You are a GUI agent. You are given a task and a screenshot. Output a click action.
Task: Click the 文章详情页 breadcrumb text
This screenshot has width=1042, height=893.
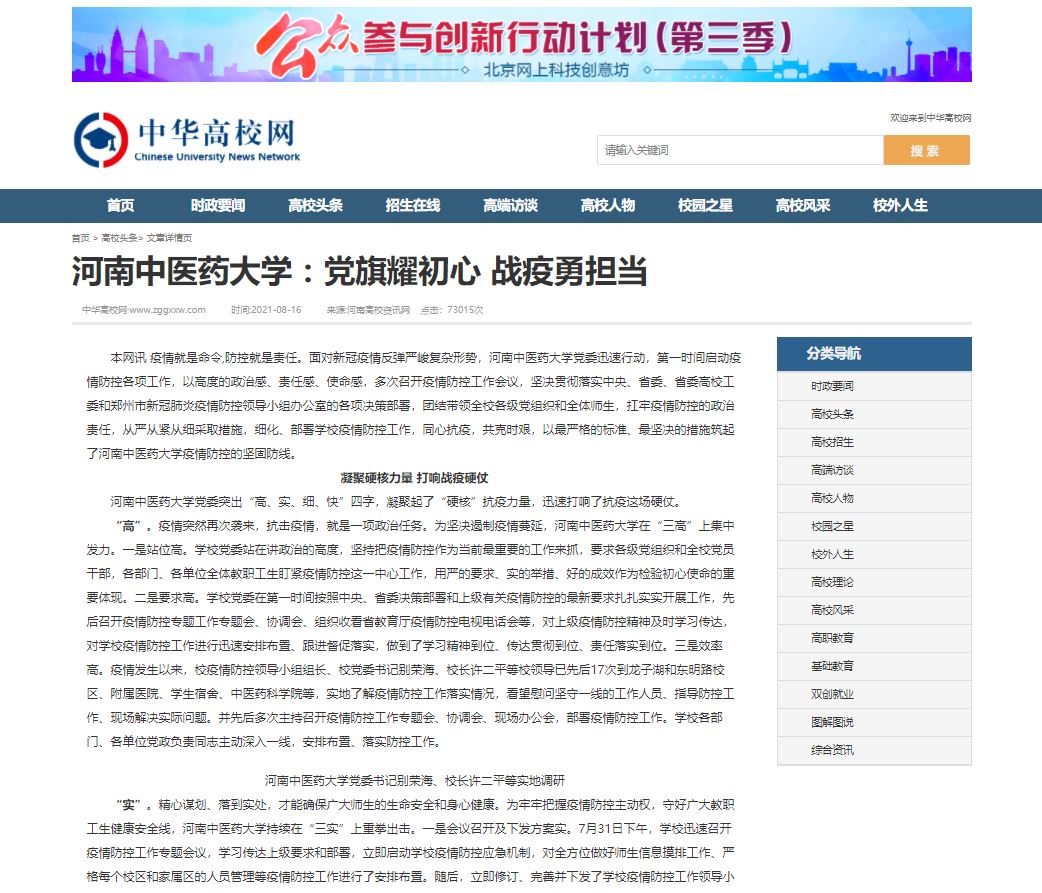click(169, 238)
